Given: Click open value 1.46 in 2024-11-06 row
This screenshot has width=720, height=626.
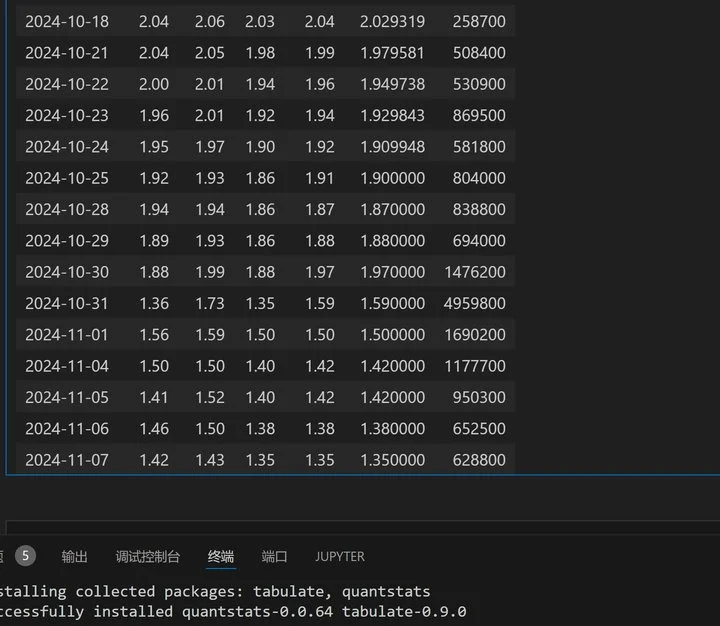Looking at the screenshot, I should click(154, 429).
